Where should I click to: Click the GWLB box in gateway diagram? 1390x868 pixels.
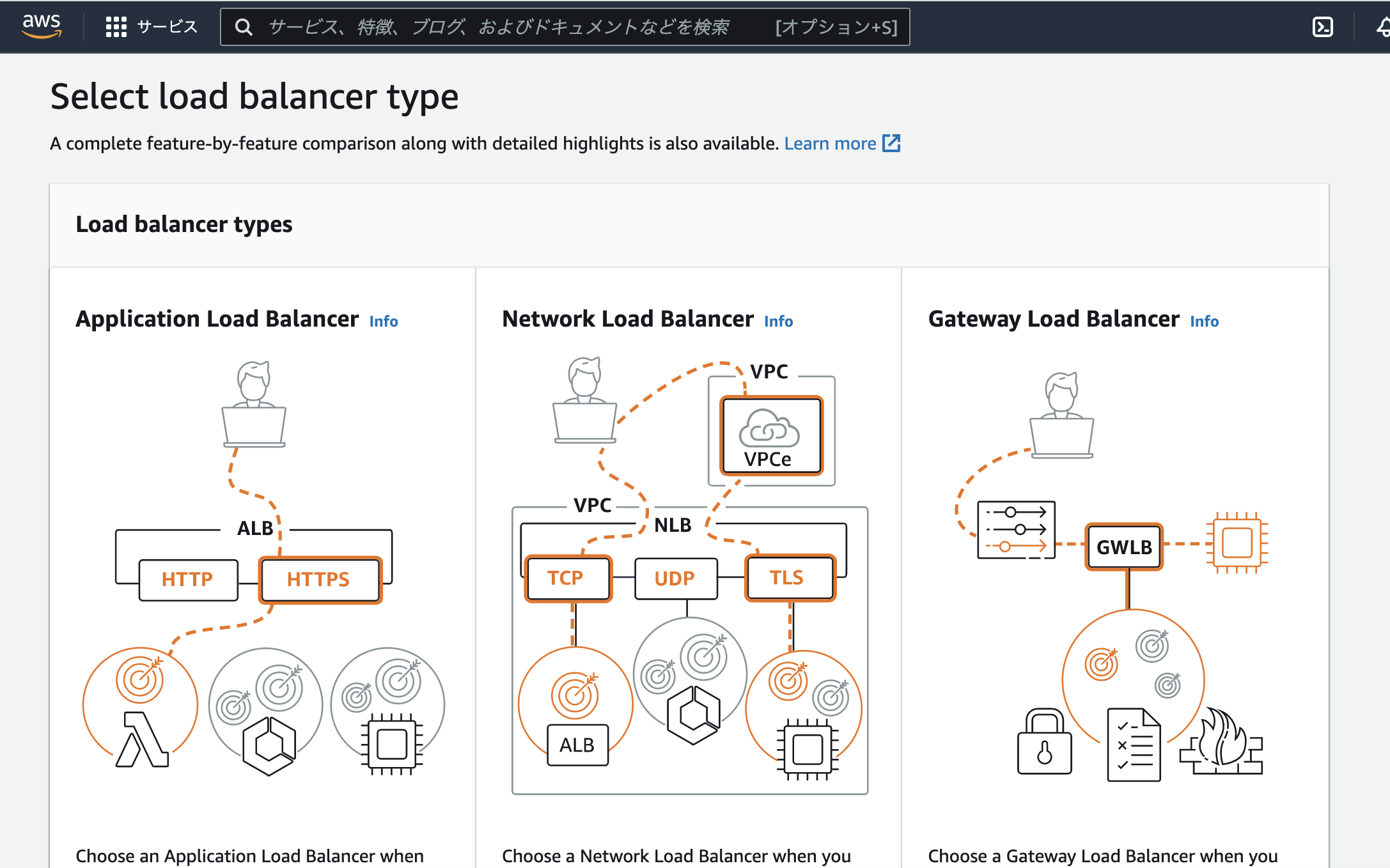1124,547
